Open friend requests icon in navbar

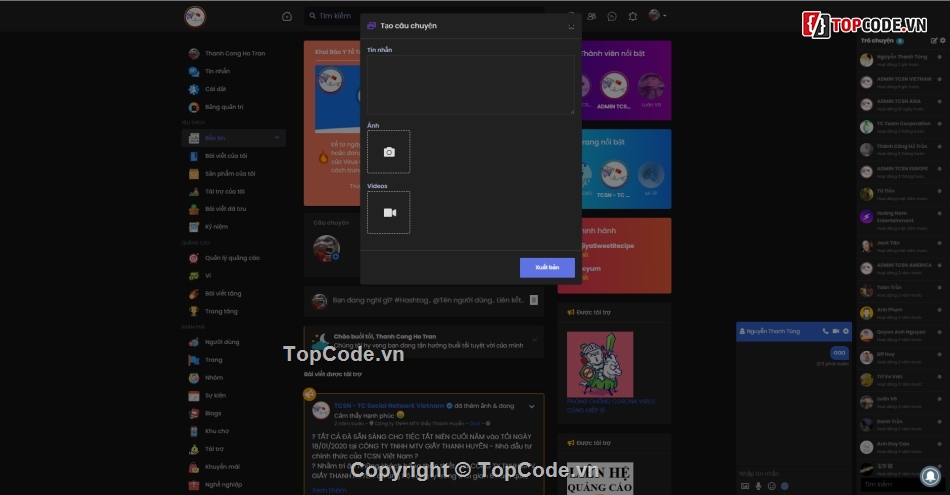[x=592, y=16]
